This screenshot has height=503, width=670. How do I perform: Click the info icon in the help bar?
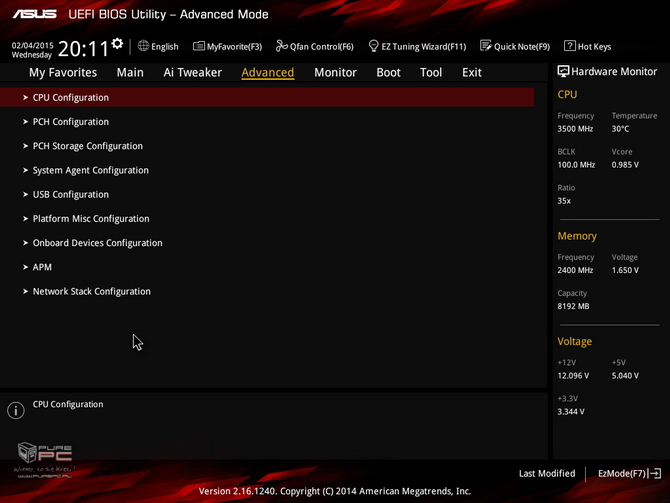(16, 411)
